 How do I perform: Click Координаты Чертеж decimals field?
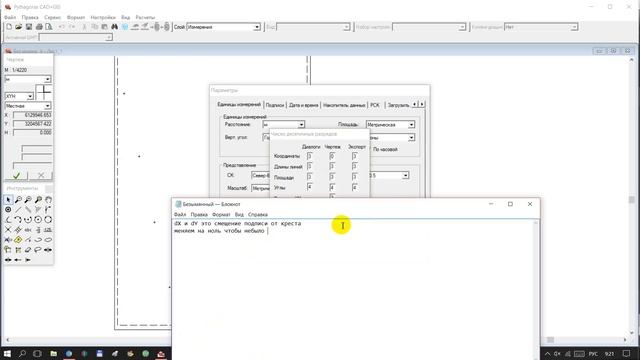click(332, 156)
